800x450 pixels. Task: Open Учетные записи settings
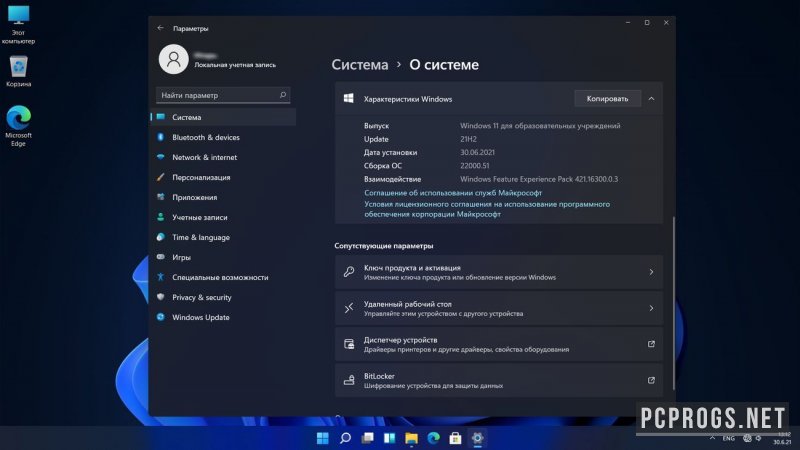(223, 217)
